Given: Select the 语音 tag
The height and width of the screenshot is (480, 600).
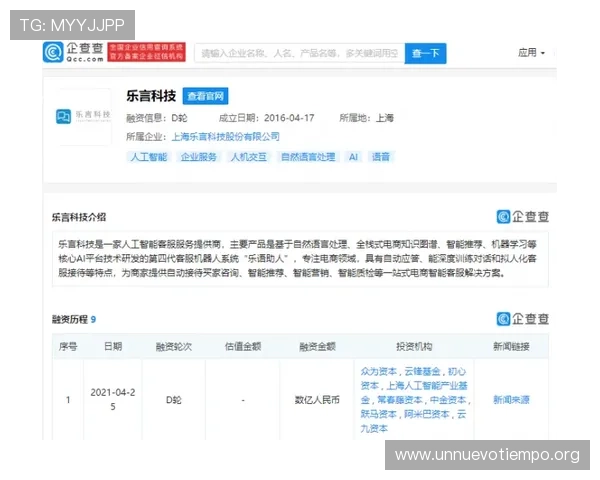Looking at the screenshot, I should point(381,157).
